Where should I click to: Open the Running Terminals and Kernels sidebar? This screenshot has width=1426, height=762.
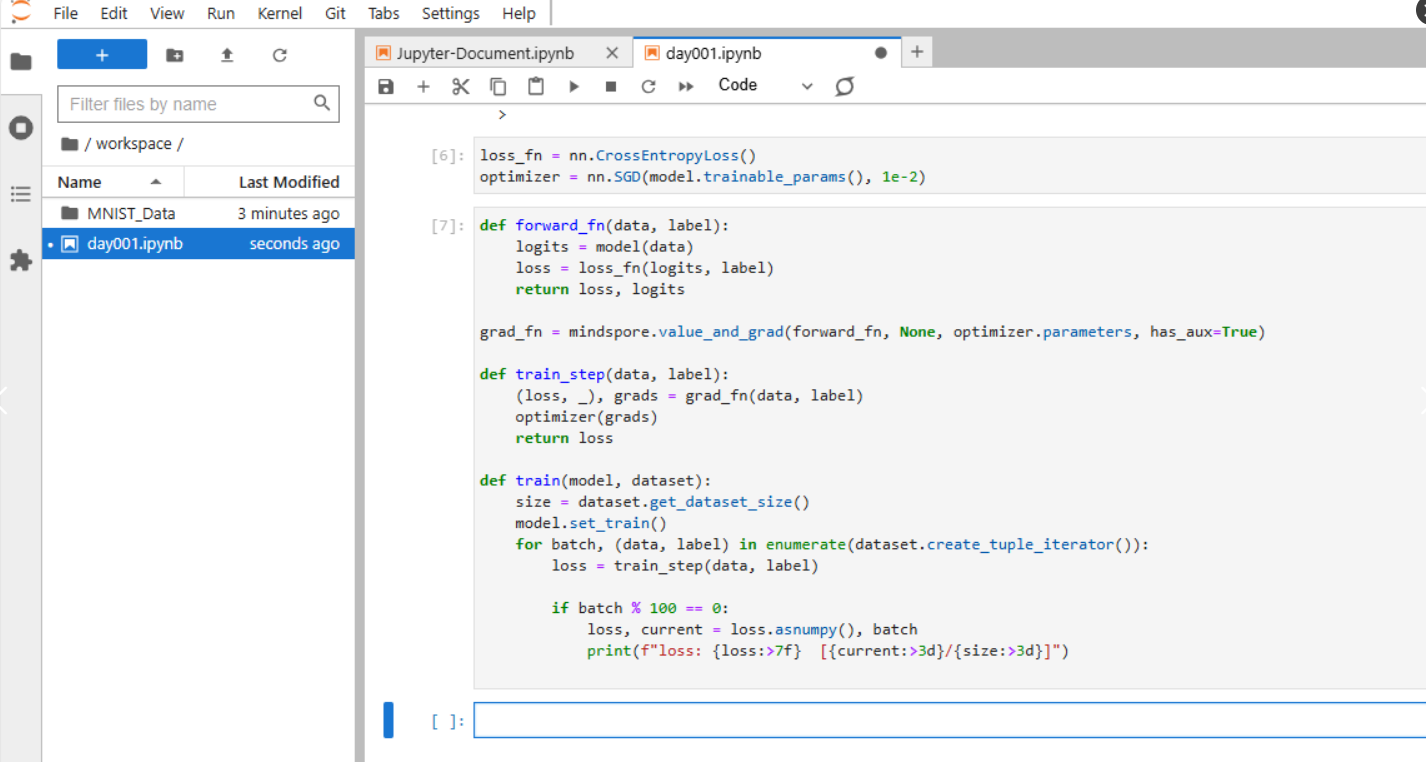coord(21,128)
